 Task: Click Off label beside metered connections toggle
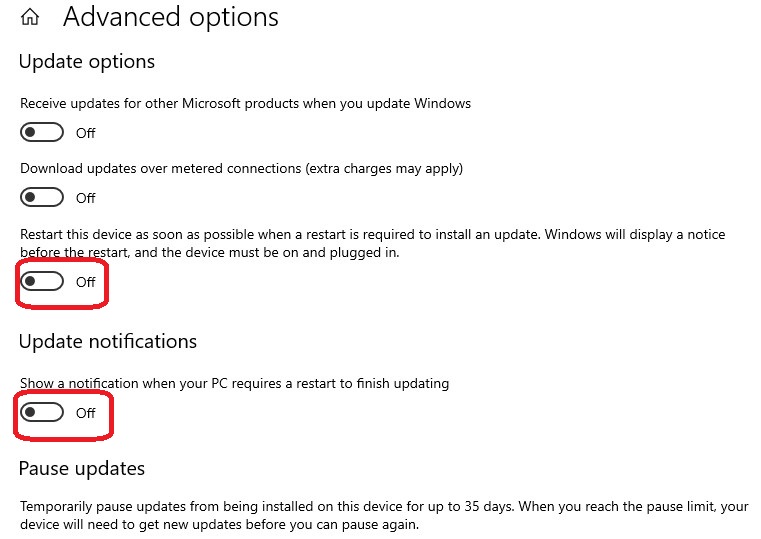85,198
